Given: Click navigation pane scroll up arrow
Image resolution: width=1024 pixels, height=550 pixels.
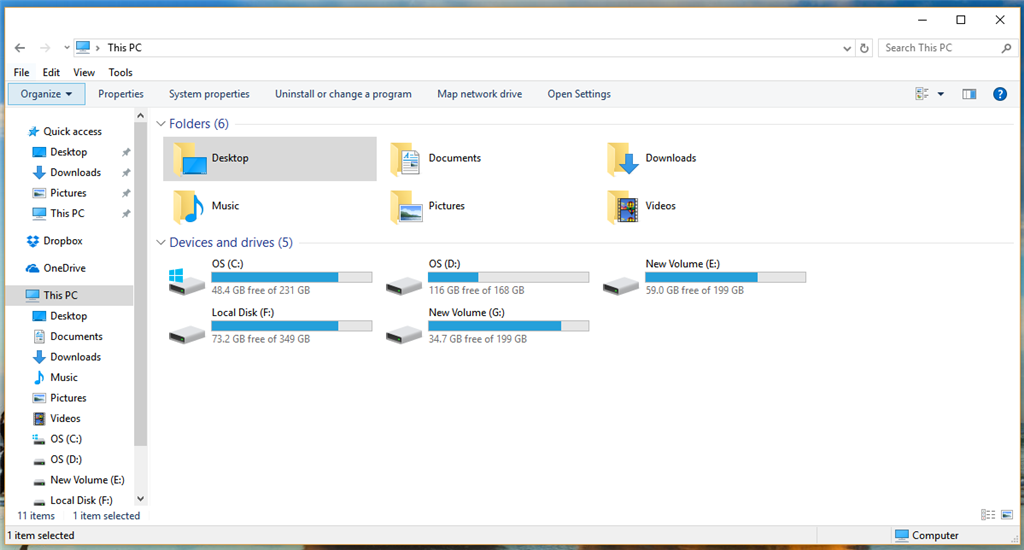Looking at the screenshot, I should coord(140,116).
